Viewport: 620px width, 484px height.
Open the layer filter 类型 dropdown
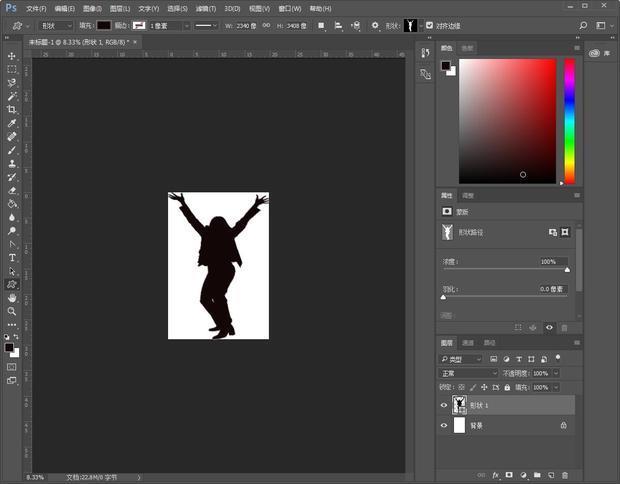click(x=463, y=359)
